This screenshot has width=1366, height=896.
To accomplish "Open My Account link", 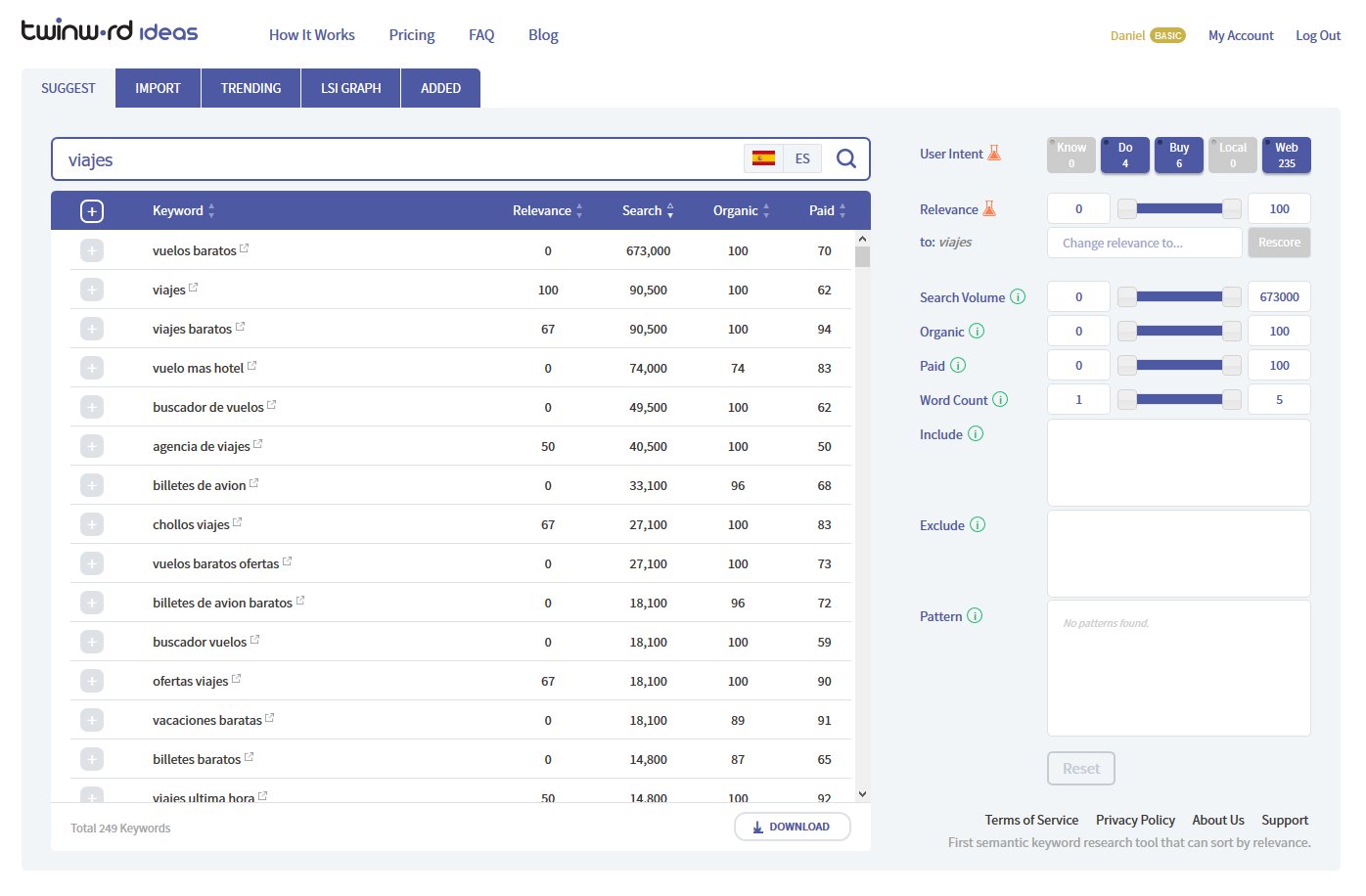I will tap(1241, 35).
